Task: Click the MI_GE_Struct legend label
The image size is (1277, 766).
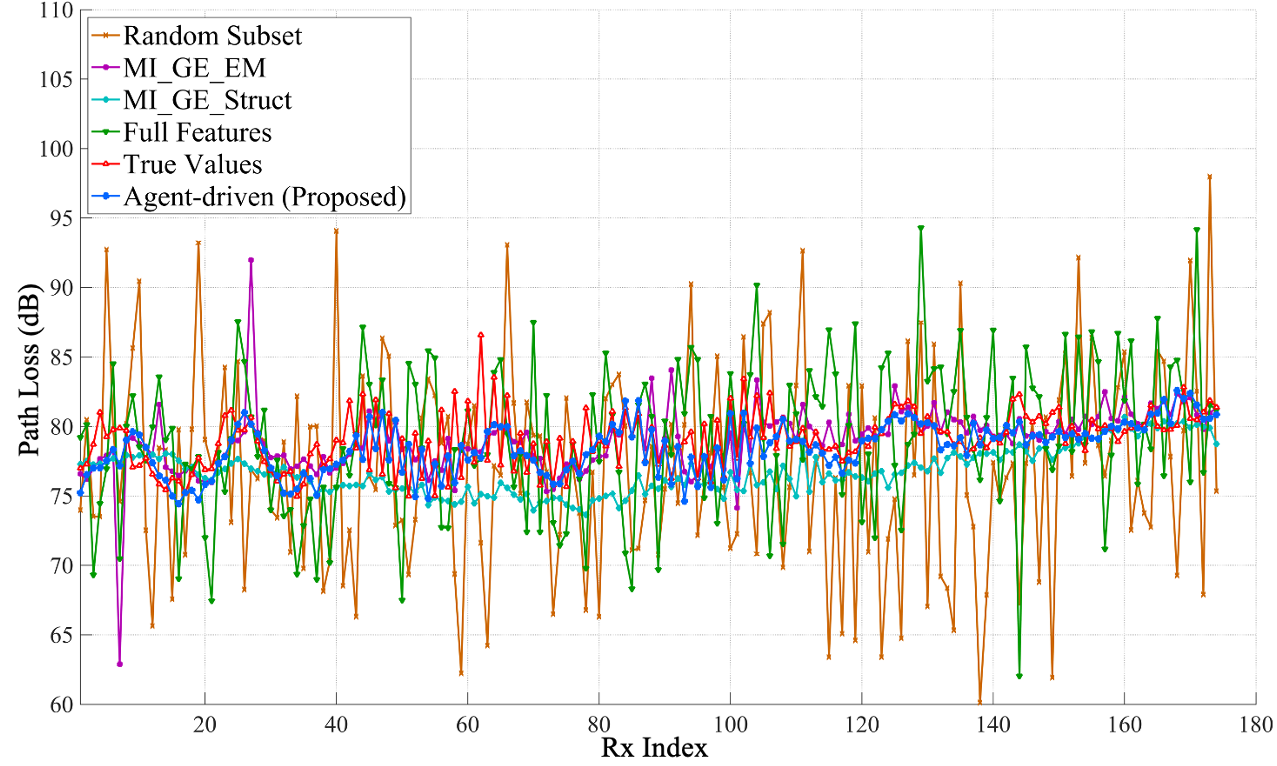Action: [208, 101]
